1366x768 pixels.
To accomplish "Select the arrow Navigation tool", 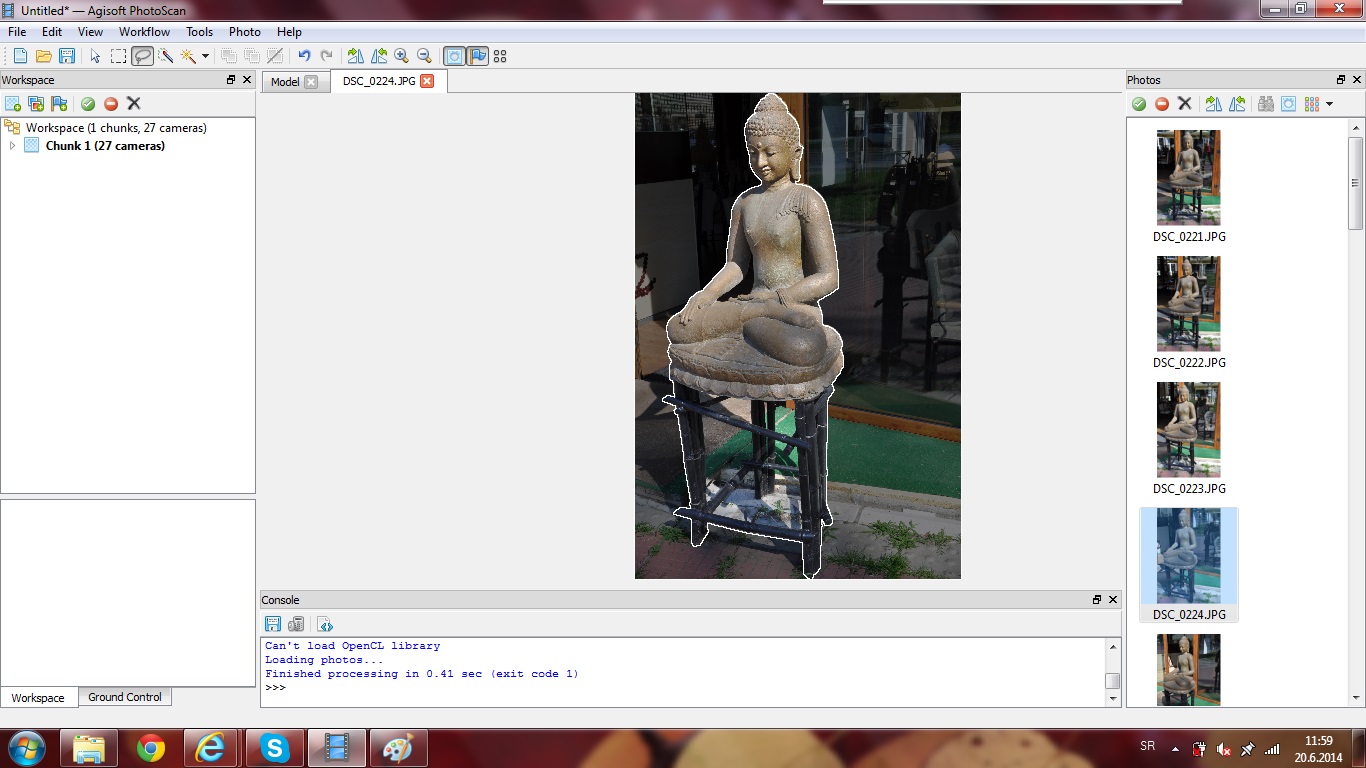I will pyautogui.click(x=95, y=56).
